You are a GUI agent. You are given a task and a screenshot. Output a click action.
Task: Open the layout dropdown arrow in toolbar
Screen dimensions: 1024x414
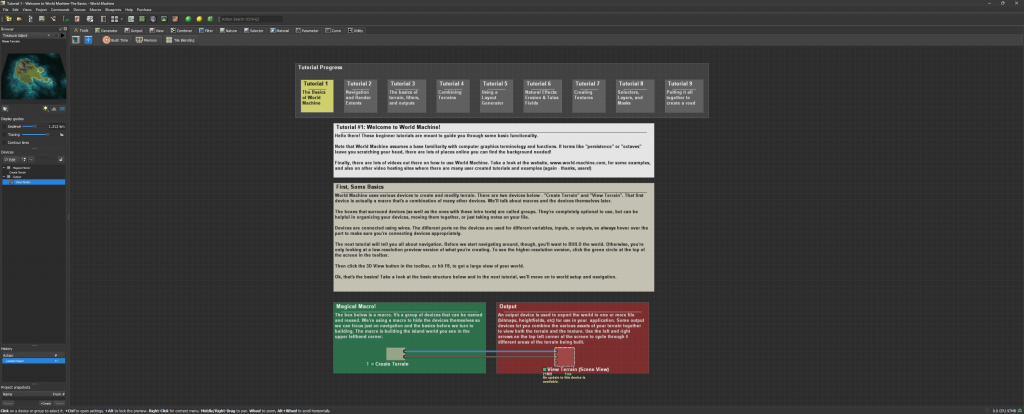[x=121, y=19]
